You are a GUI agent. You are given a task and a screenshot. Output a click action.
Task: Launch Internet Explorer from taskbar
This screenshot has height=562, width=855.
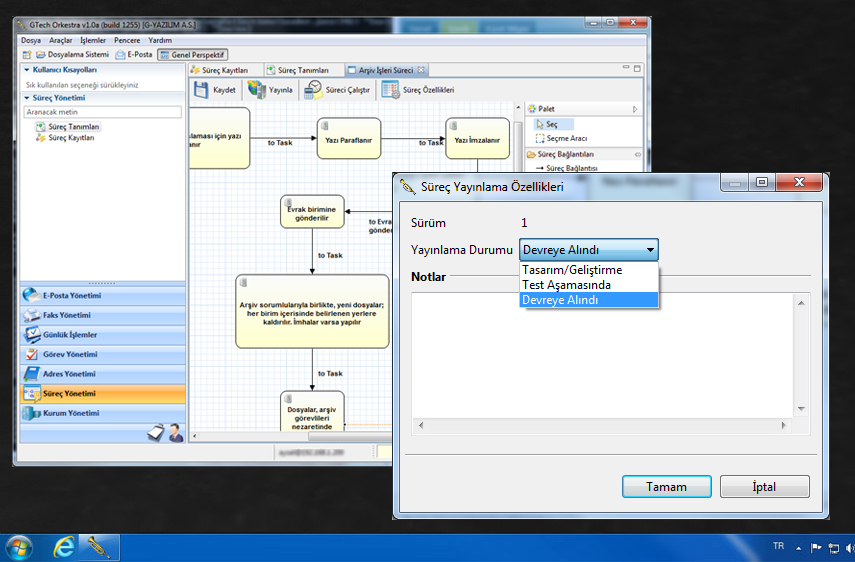(x=64, y=547)
